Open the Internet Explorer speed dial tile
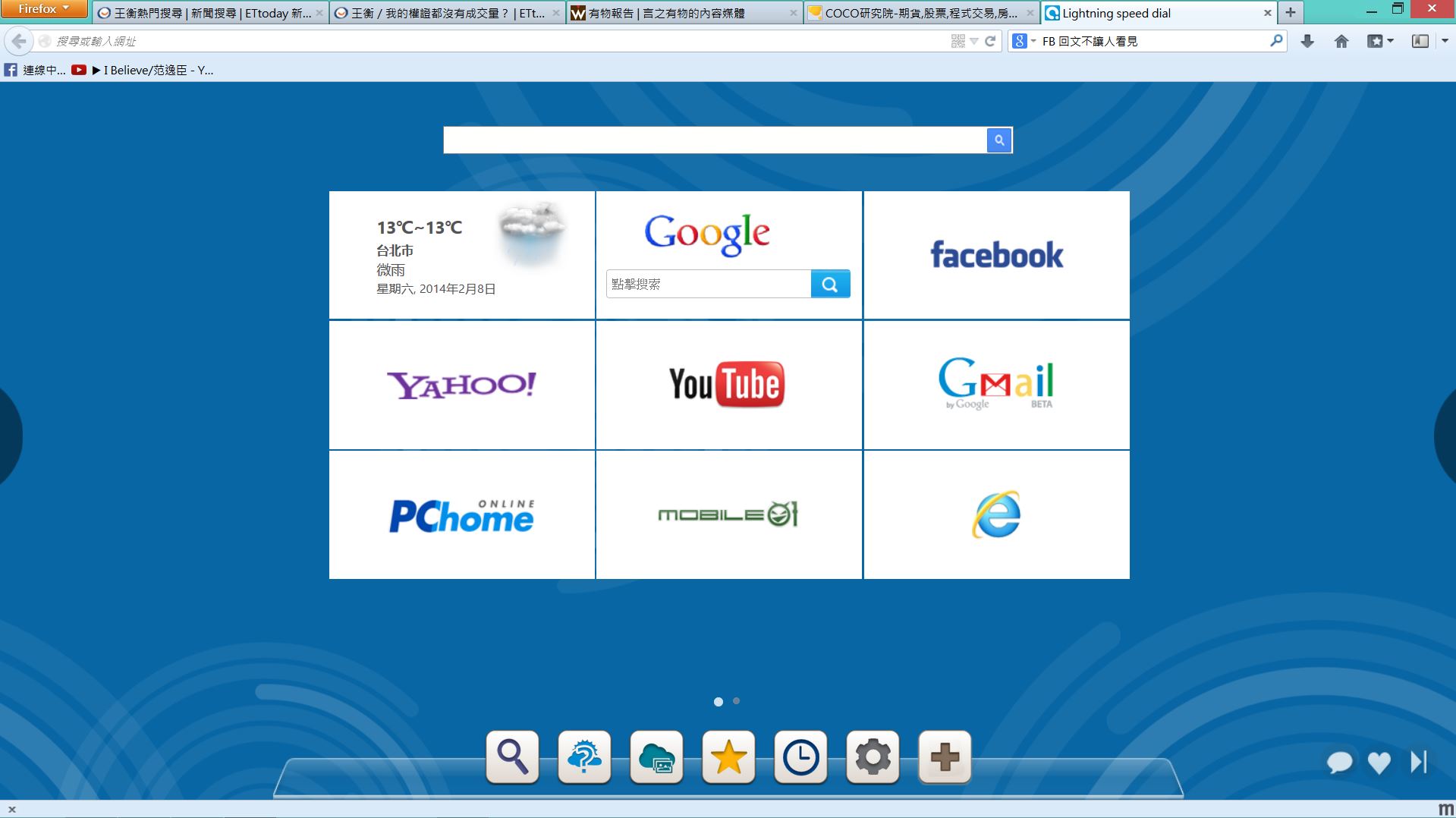Screen dimensions: 1456x818 coord(996,515)
